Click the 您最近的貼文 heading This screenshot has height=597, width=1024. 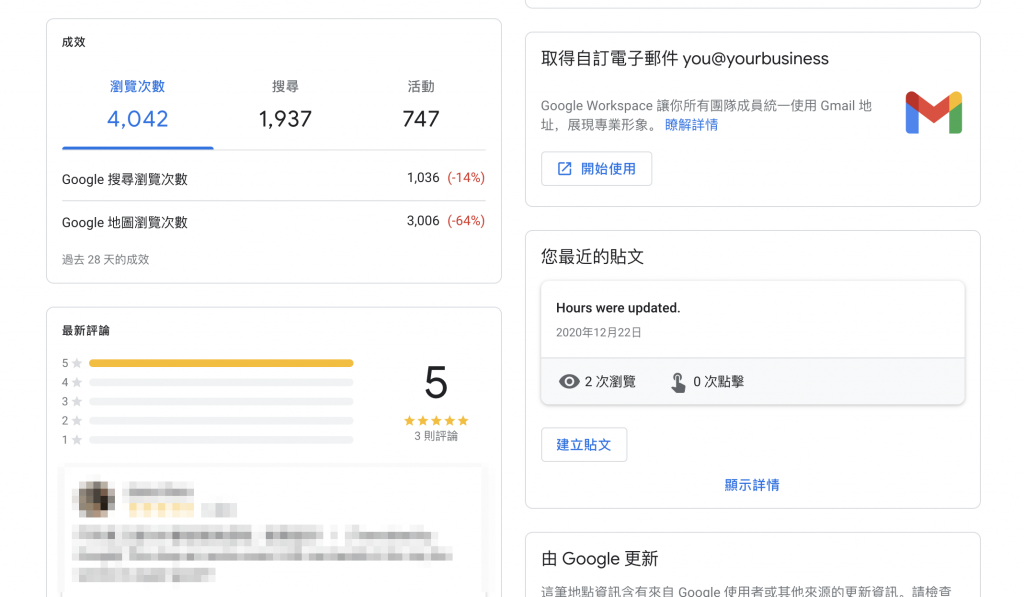pos(592,257)
